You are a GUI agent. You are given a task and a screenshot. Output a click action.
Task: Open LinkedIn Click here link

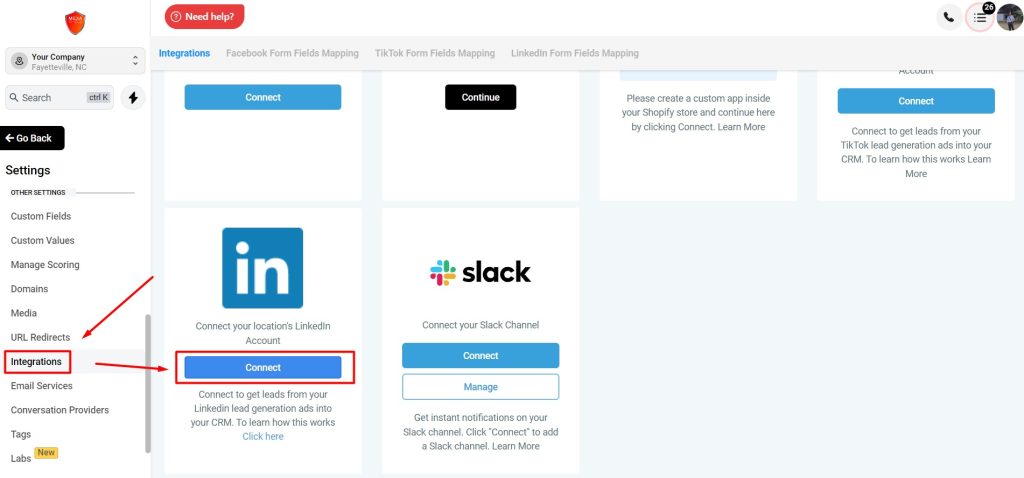(x=263, y=436)
